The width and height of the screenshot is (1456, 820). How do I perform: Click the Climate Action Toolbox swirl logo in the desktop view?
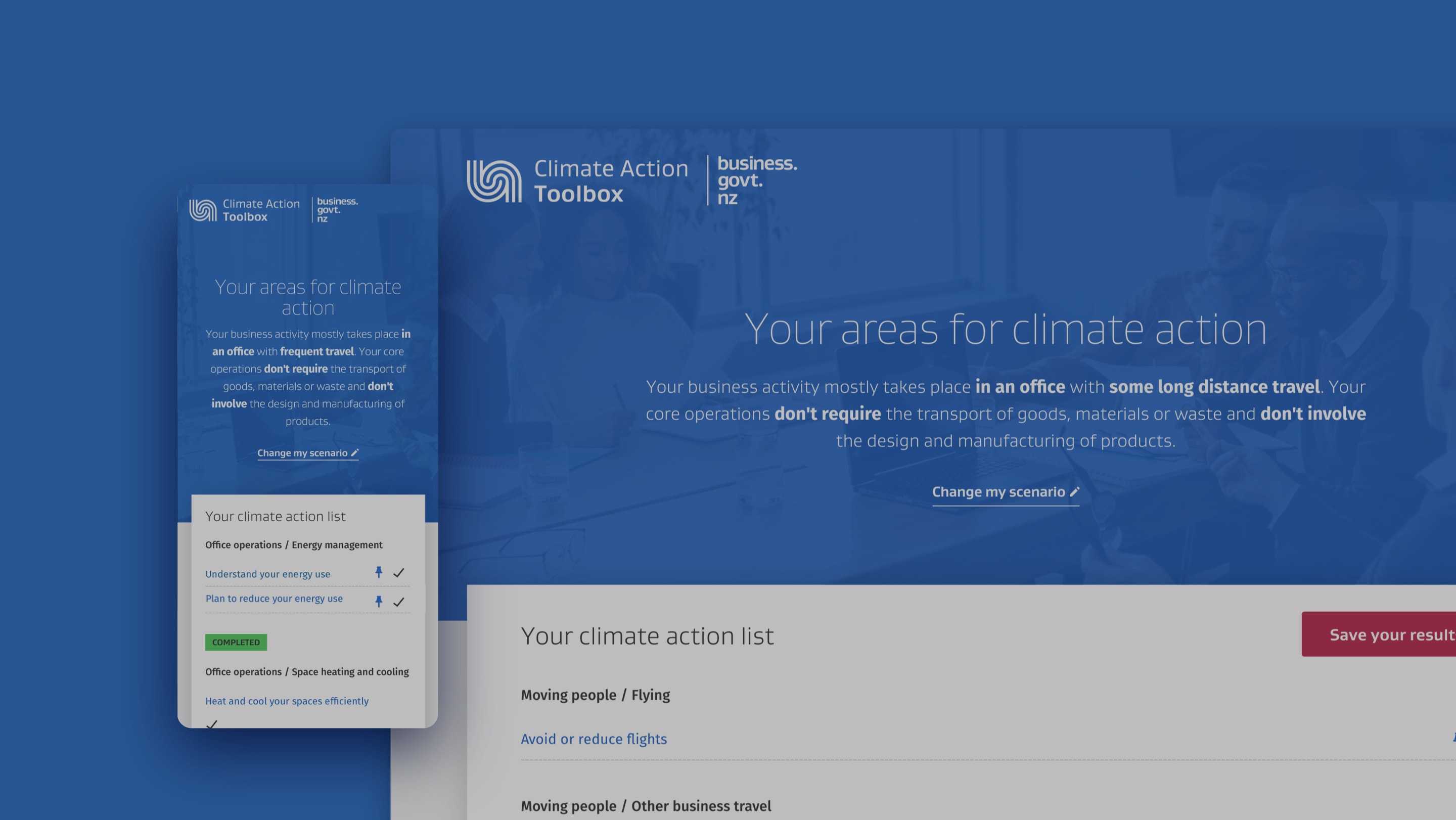(x=494, y=181)
